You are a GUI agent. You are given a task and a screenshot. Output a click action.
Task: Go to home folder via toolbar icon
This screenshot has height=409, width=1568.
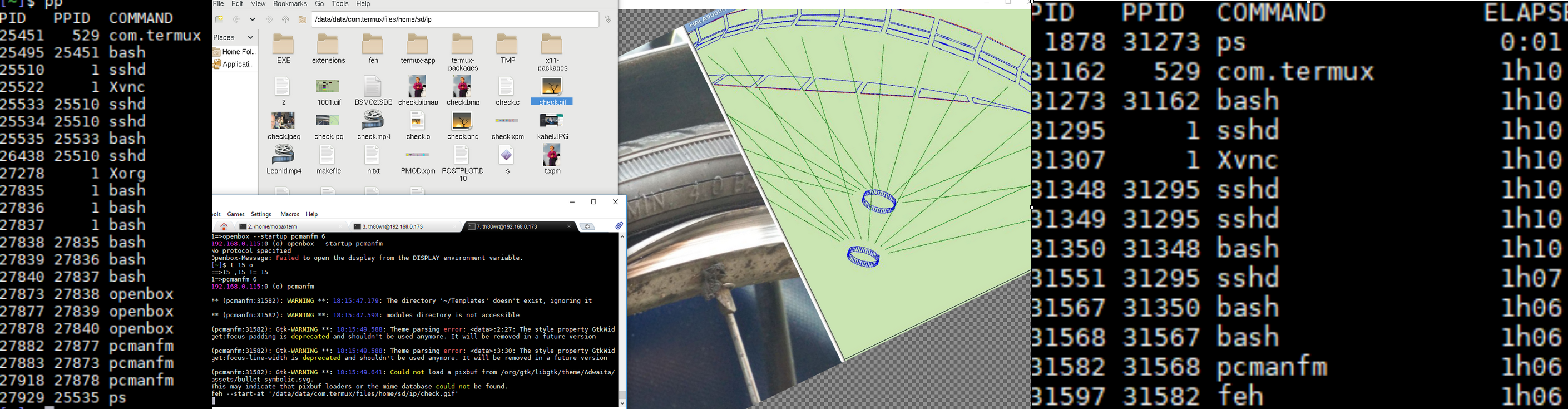(x=302, y=19)
